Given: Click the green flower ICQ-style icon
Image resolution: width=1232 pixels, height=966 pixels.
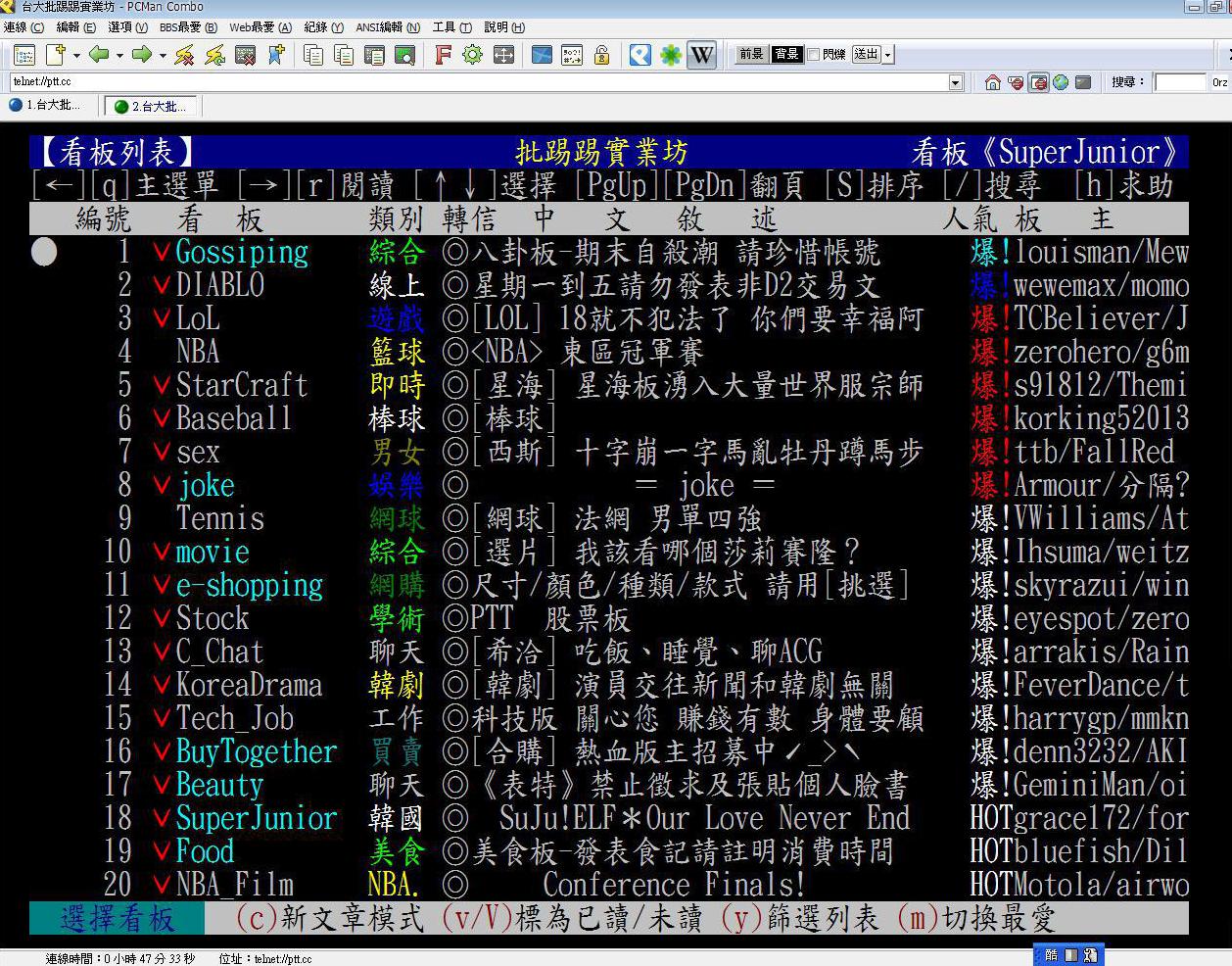Looking at the screenshot, I should (x=671, y=55).
